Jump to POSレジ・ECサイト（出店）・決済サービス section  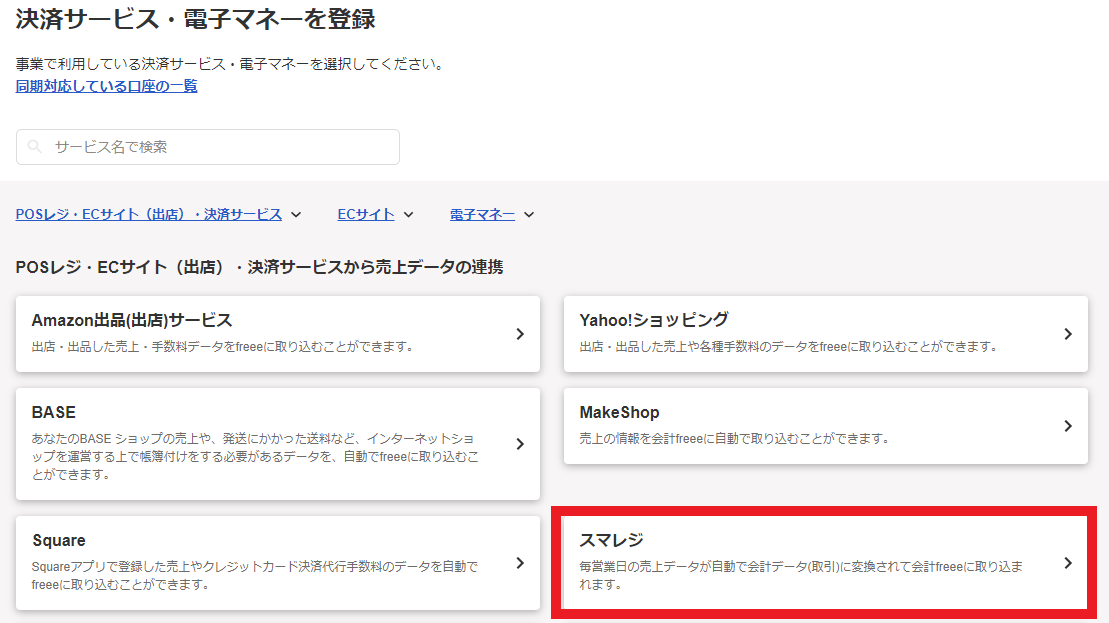pos(149,214)
